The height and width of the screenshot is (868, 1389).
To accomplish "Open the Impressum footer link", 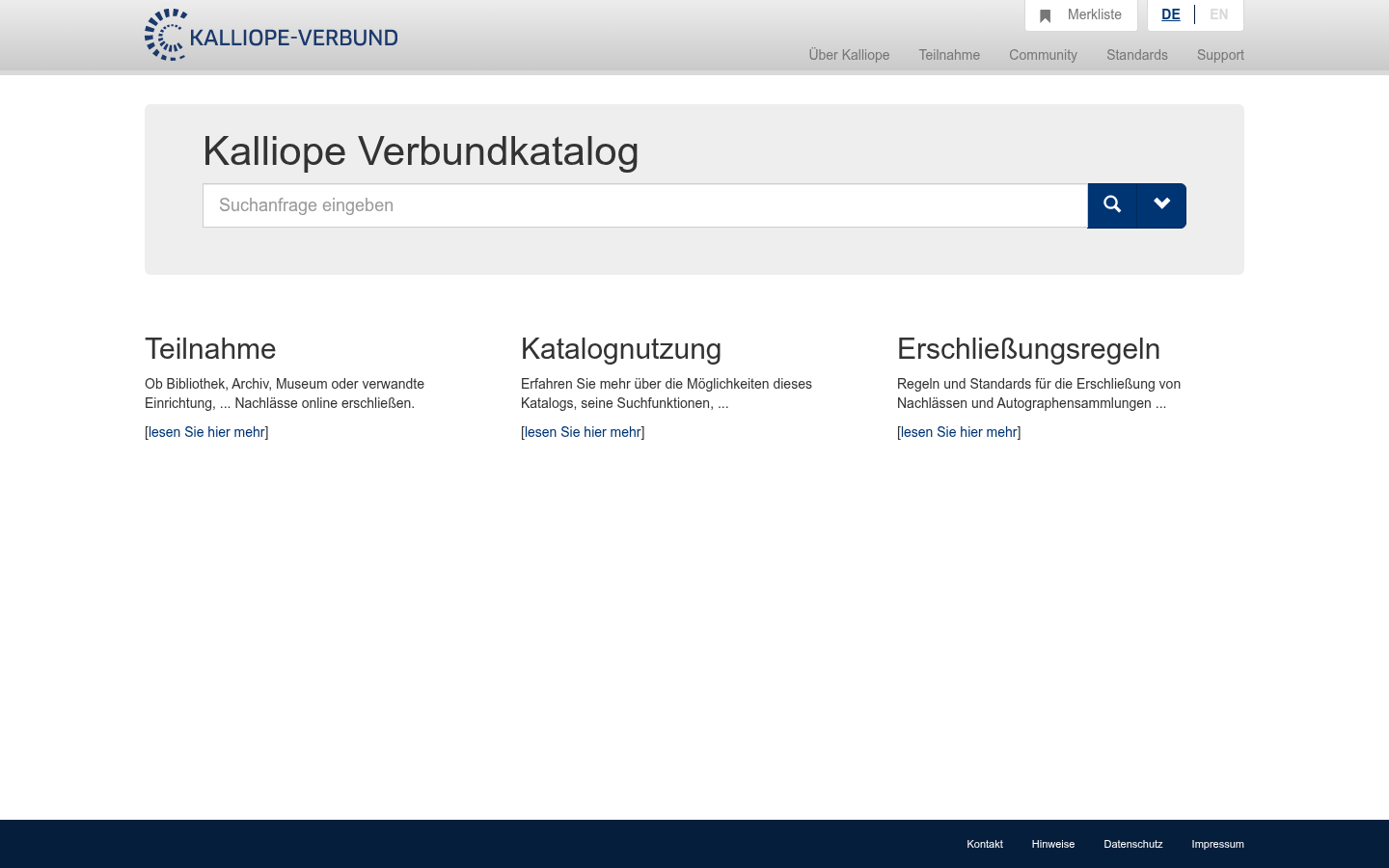I will coord(1217,844).
